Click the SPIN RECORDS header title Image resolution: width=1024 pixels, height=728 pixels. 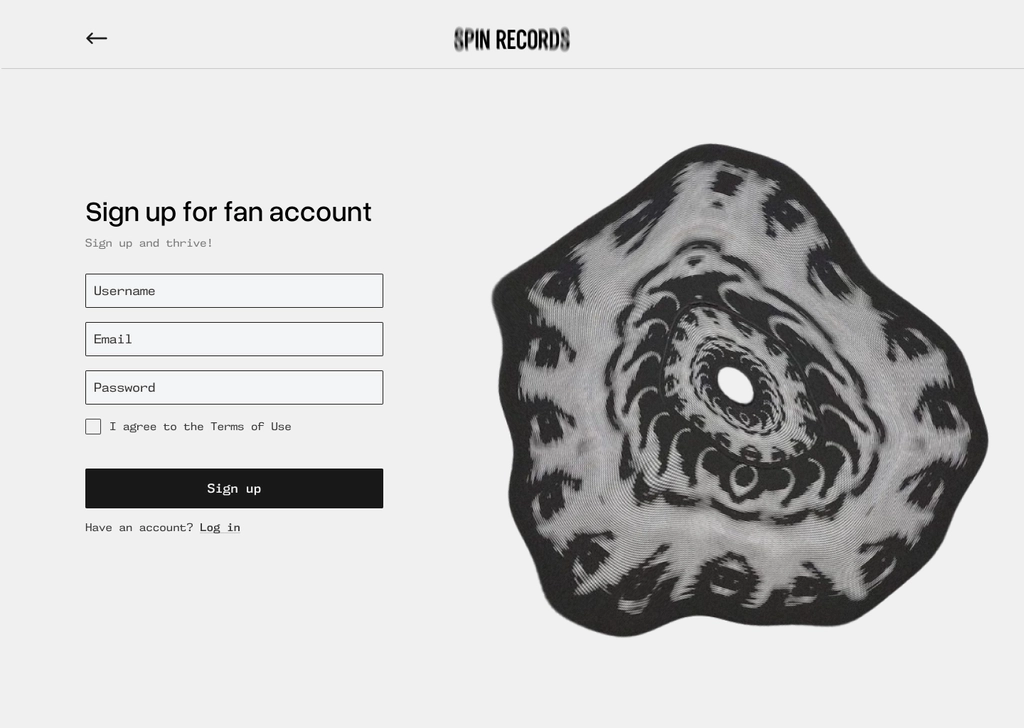[x=511, y=40]
